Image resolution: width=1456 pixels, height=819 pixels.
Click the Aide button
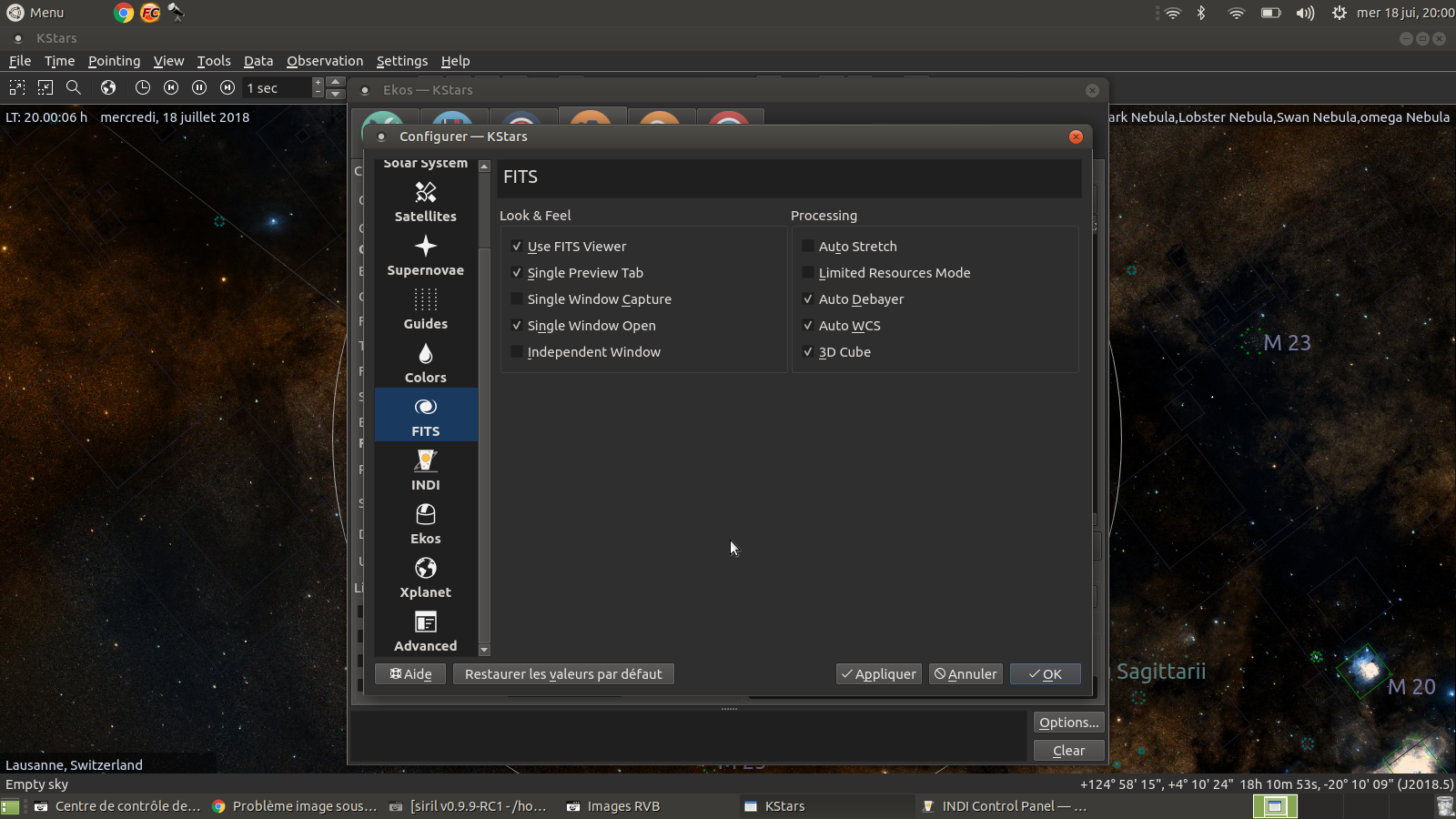click(410, 674)
